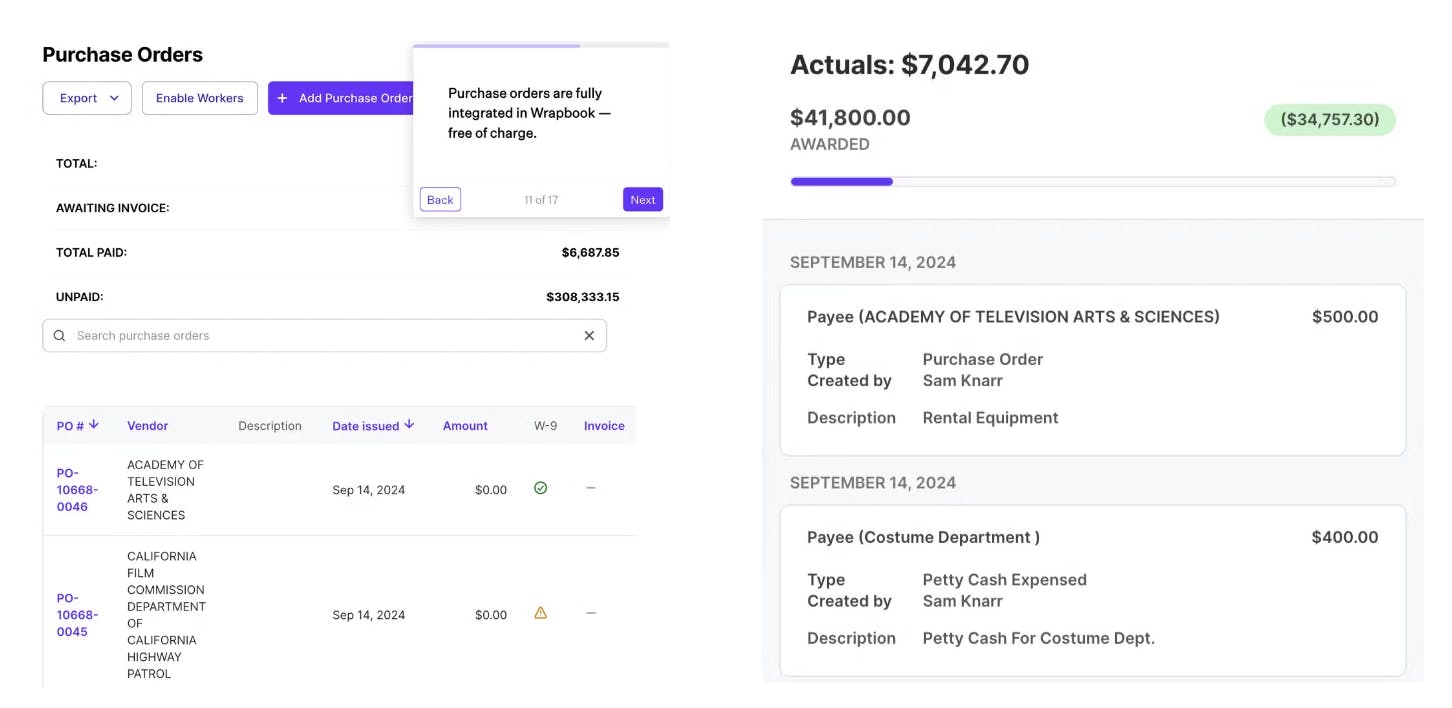1452x708 pixels.
Task: Clear the purchase orders search field
Action: pyautogui.click(x=589, y=336)
